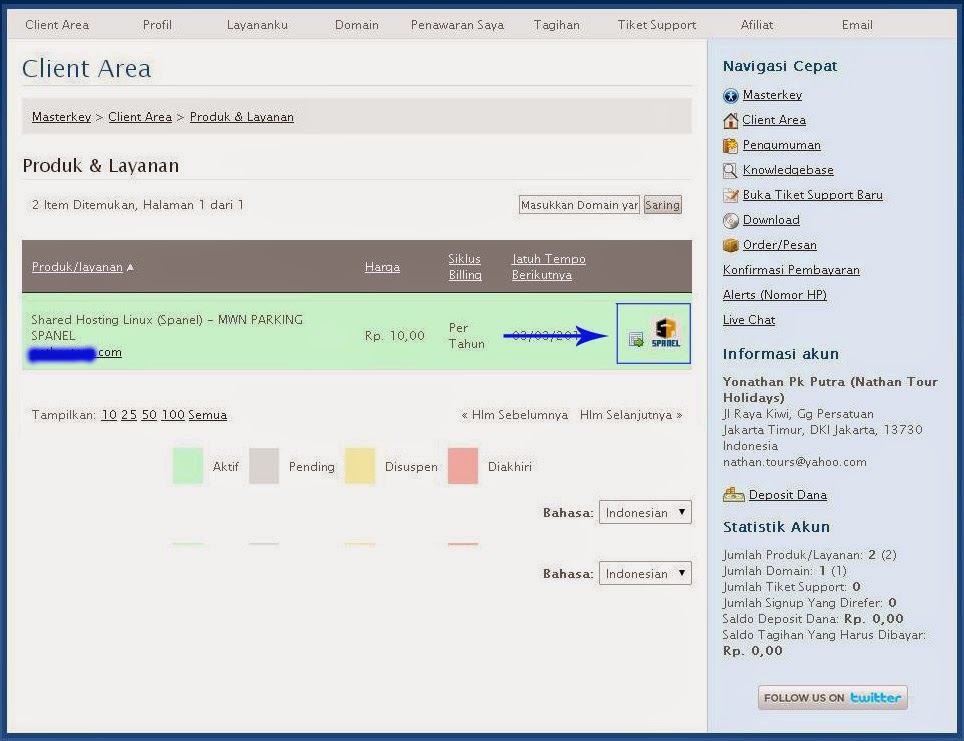The height and width of the screenshot is (741, 964).
Task: Open the Tagihan menu
Action: coord(556,25)
